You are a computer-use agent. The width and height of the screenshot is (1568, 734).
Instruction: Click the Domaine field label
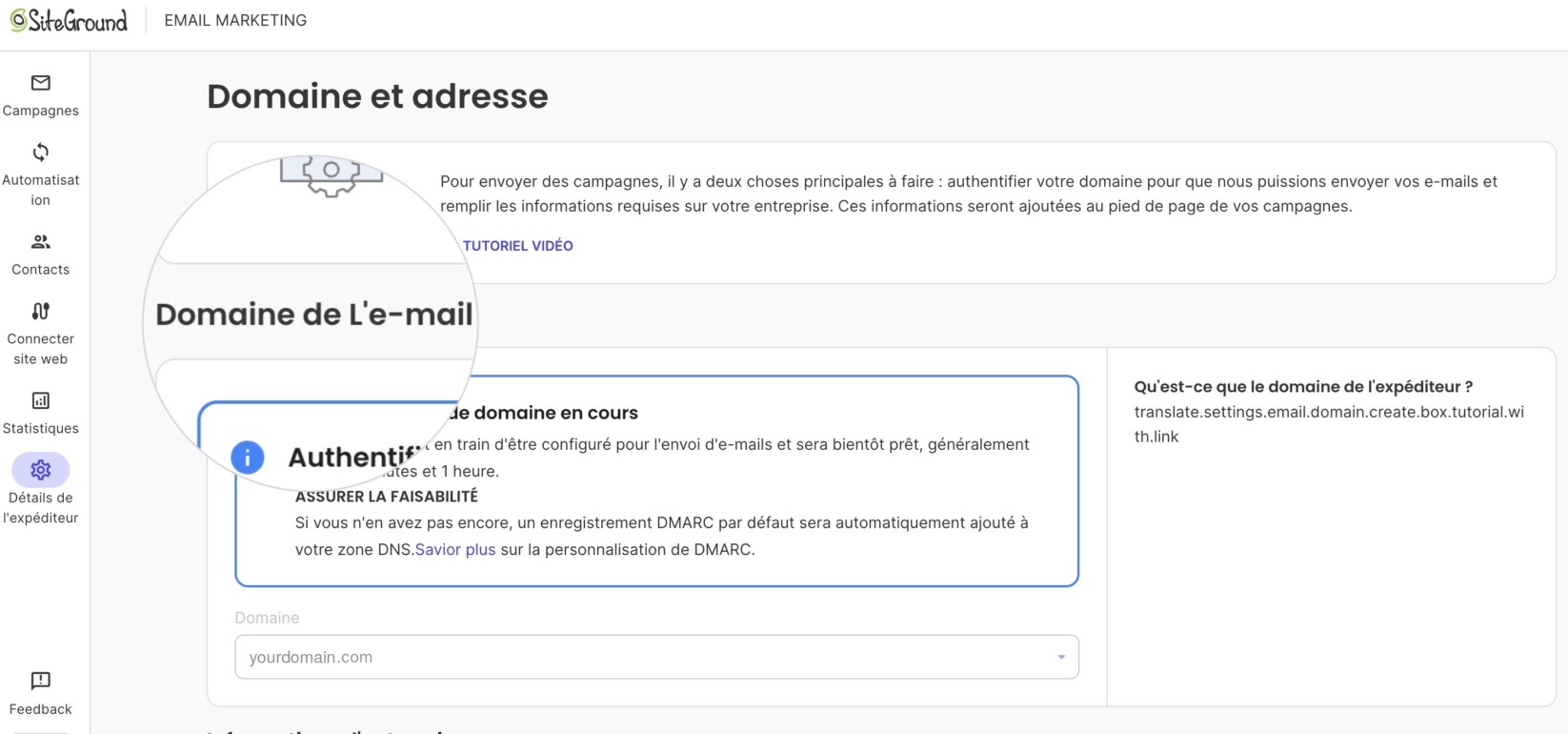[267, 618]
